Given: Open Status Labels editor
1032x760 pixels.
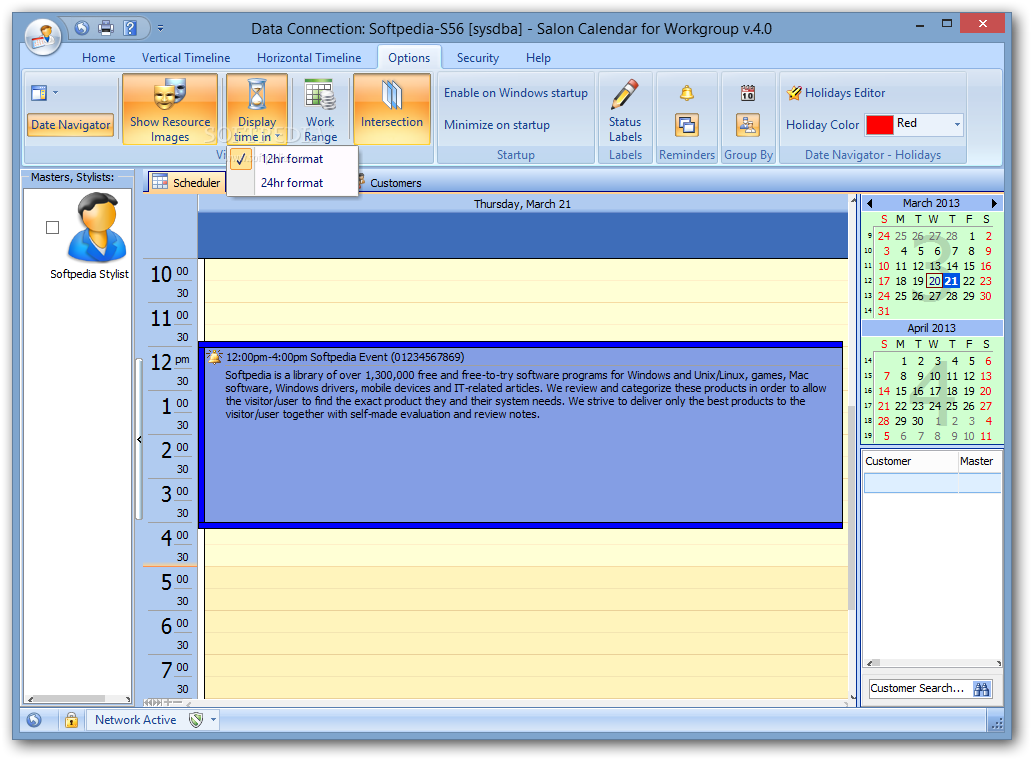Looking at the screenshot, I should pos(625,111).
